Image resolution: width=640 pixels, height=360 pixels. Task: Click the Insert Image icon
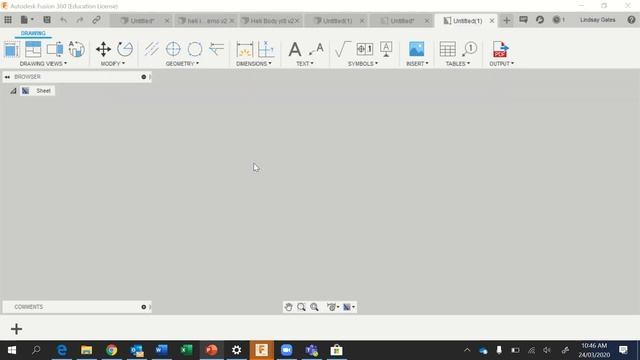click(417, 49)
